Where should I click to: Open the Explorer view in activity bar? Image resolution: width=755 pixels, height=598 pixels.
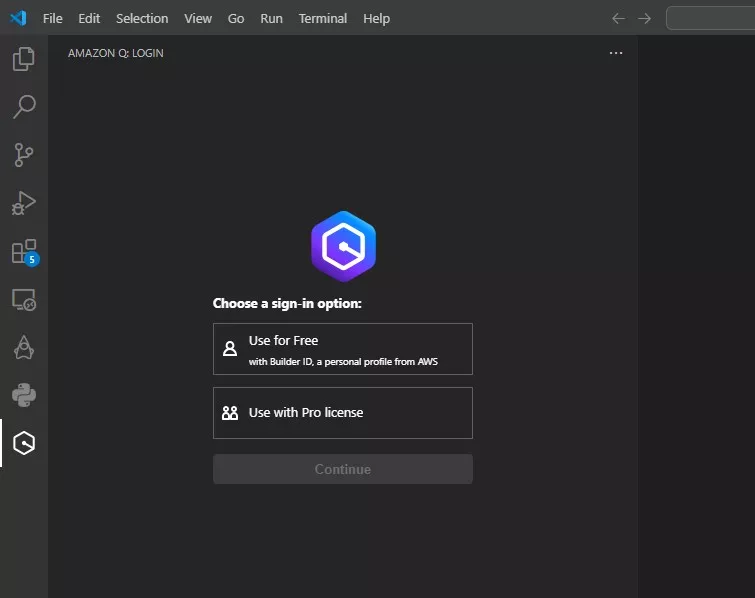(24, 59)
